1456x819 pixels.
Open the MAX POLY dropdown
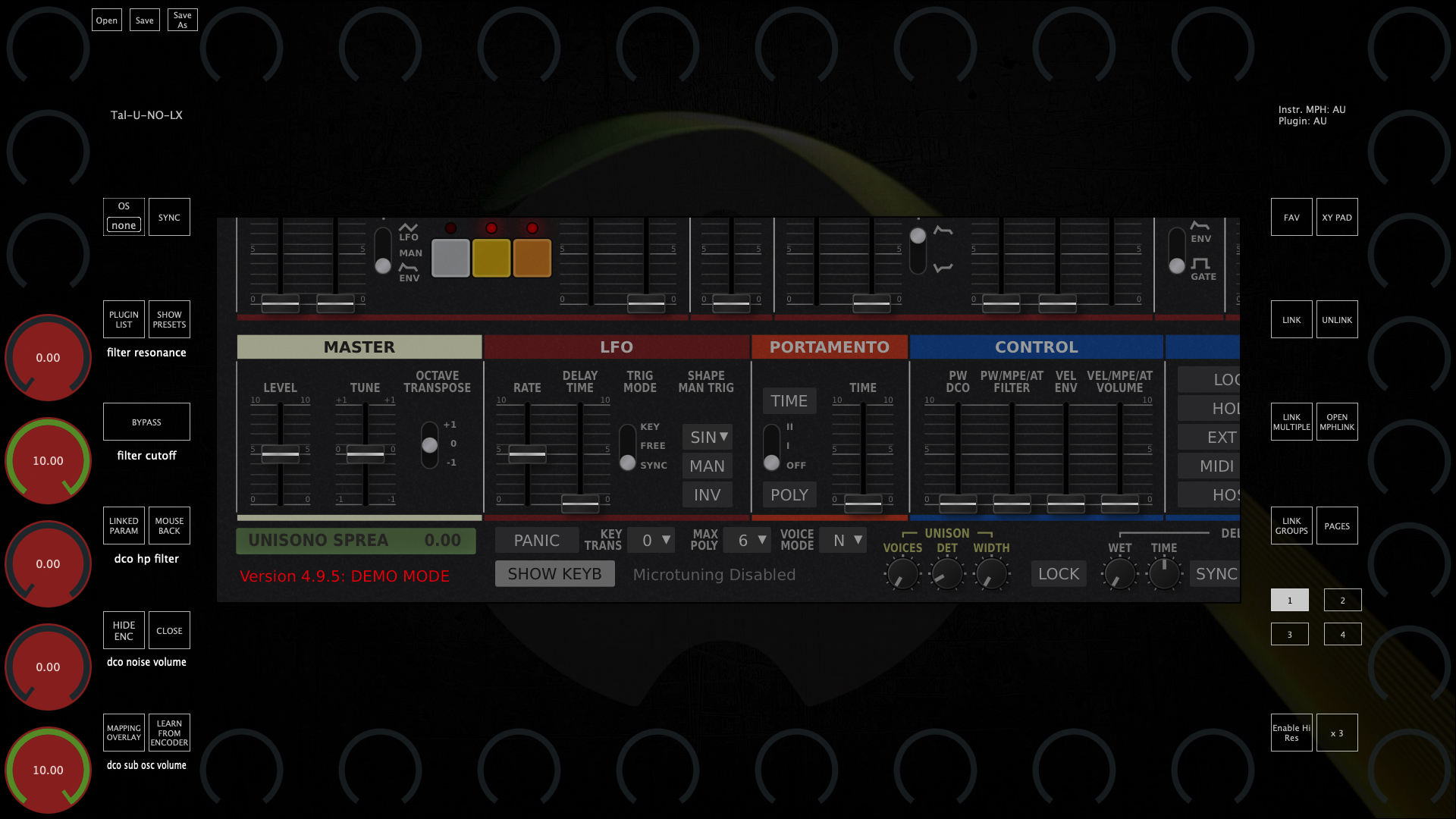pos(747,541)
